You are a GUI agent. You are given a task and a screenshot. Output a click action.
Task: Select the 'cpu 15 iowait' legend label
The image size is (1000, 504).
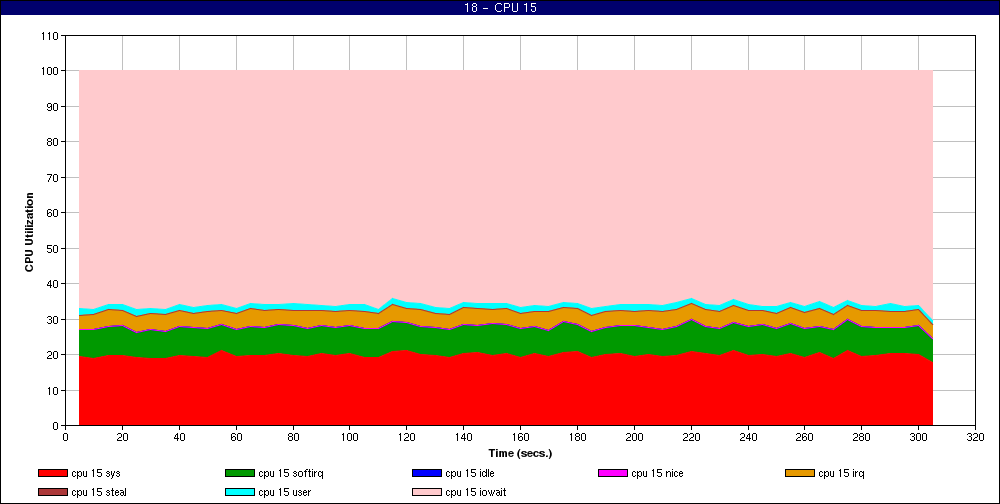476,492
